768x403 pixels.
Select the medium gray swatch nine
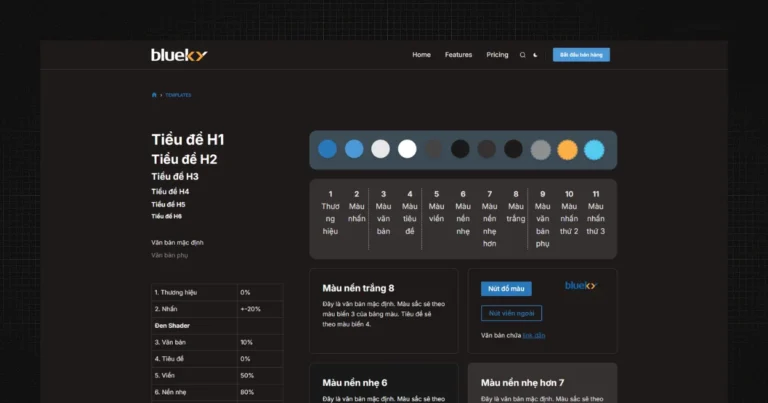541,150
